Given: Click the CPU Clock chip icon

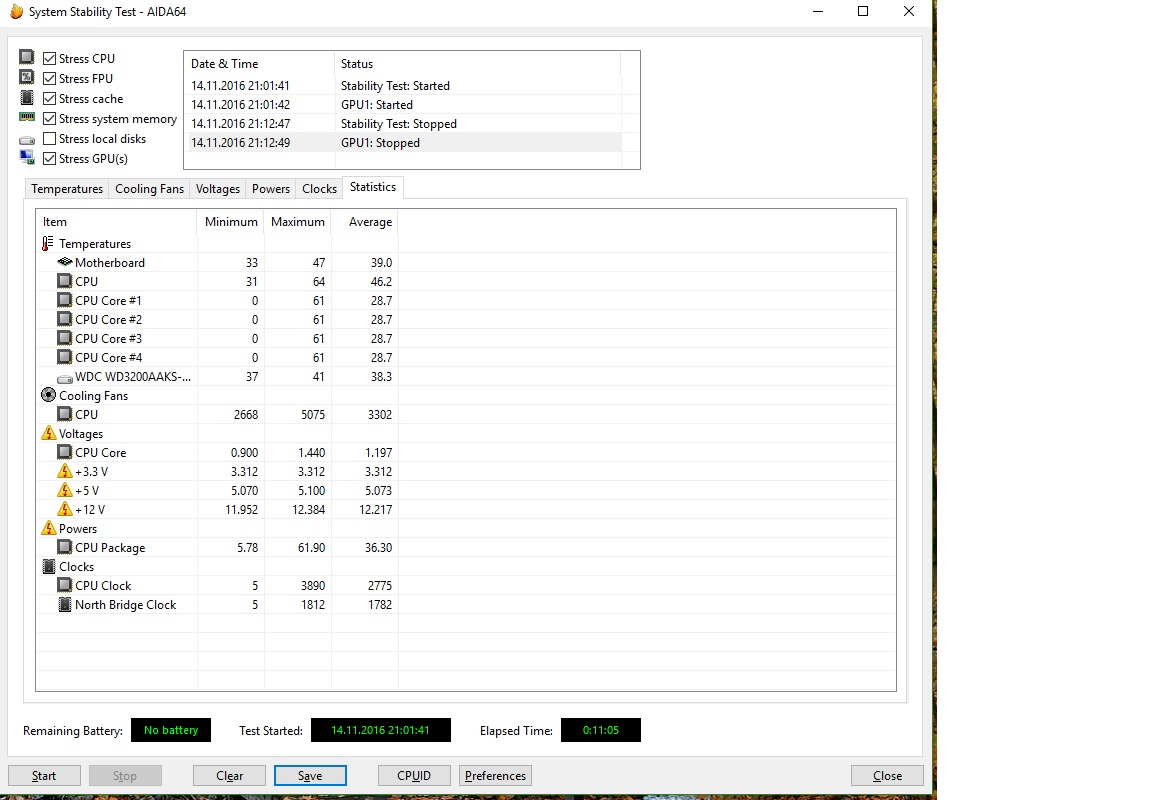Looking at the screenshot, I should [x=65, y=585].
